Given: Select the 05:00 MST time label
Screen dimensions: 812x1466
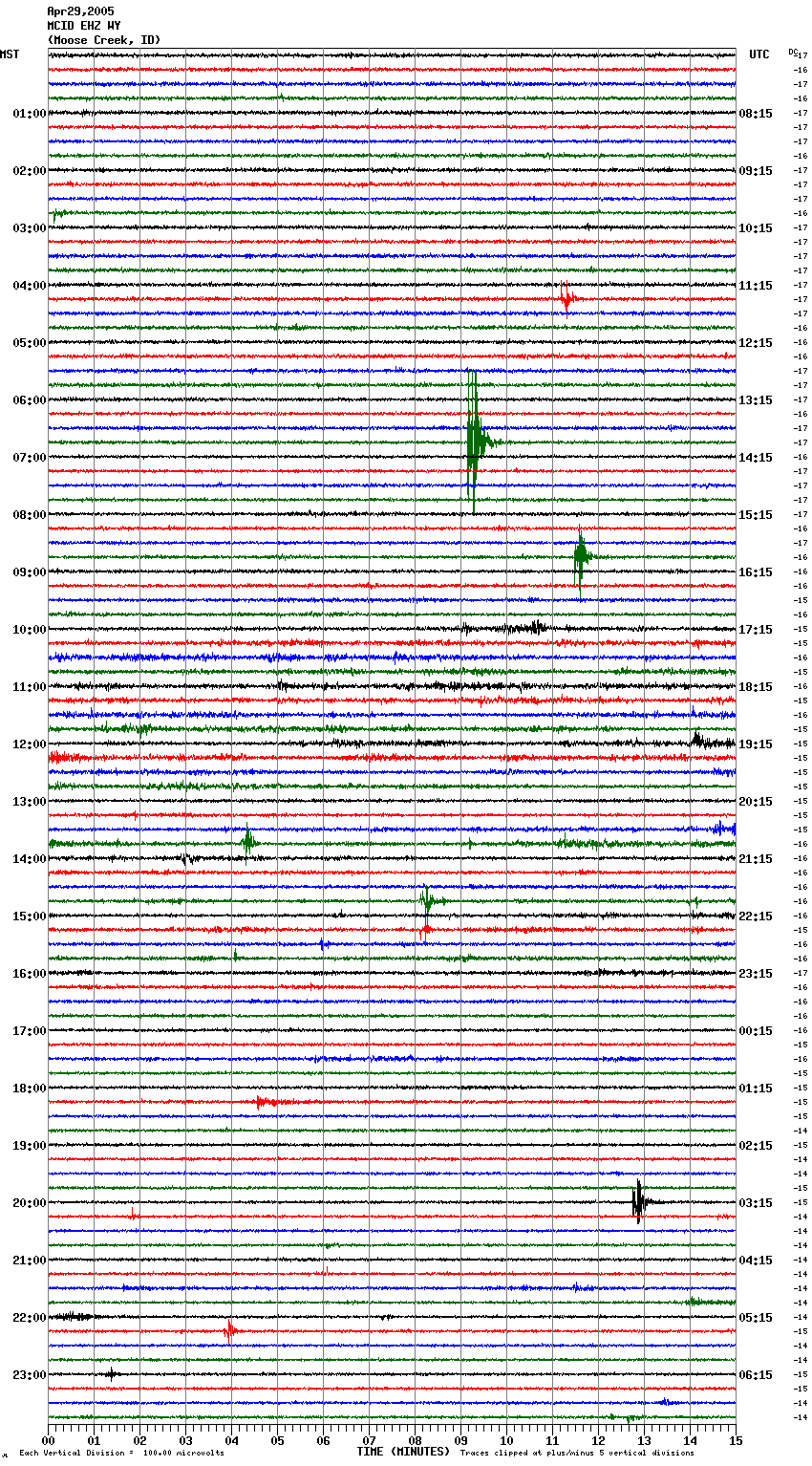Looking at the screenshot, I should pyautogui.click(x=30, y=343).
